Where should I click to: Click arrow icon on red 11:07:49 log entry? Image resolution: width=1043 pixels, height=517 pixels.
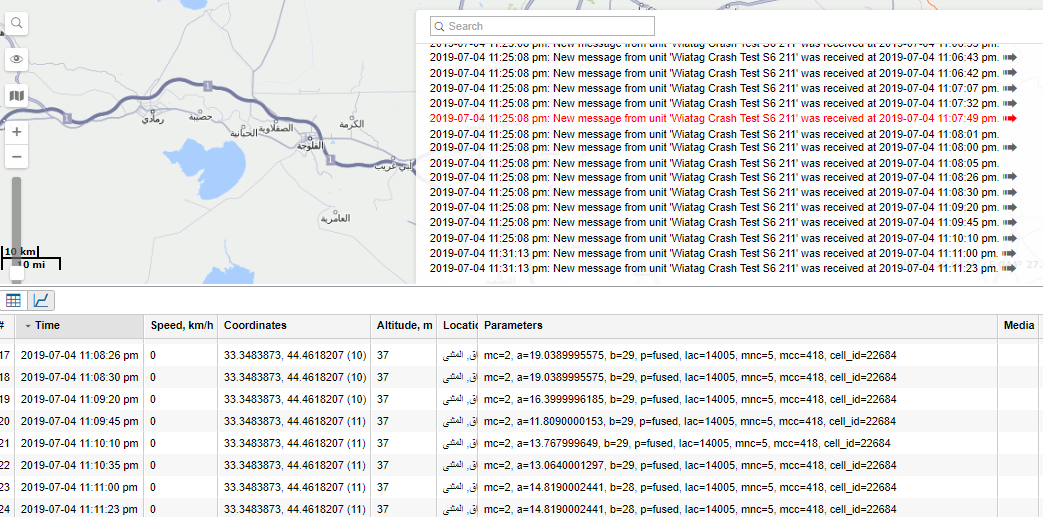(x=1009, y=118)
